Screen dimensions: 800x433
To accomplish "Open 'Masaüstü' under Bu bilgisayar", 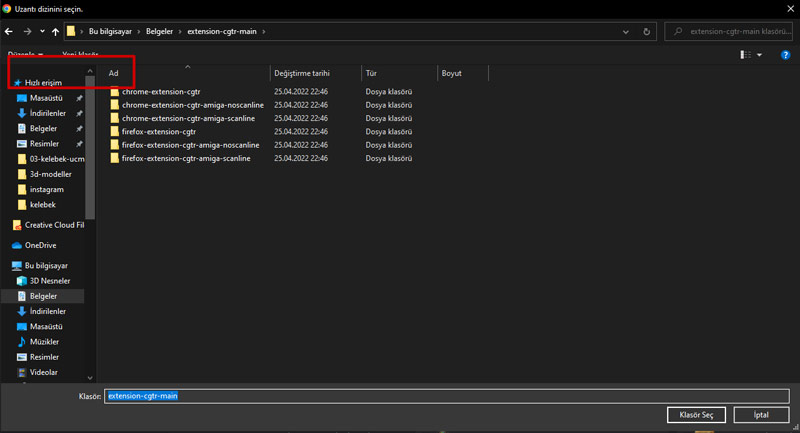I will (x=46, y=327).
